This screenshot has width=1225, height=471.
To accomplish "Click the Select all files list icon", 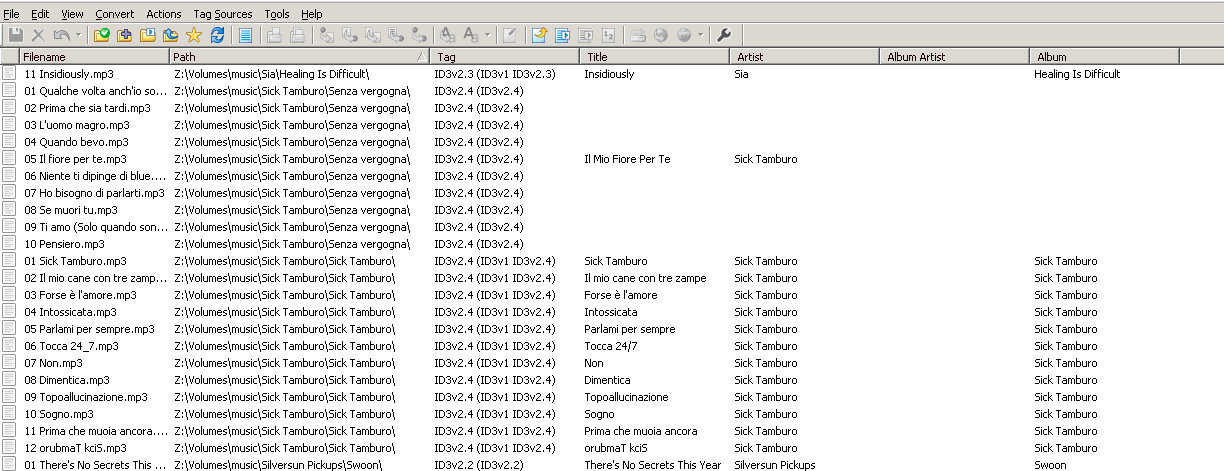I will click(x=246, y=35).
